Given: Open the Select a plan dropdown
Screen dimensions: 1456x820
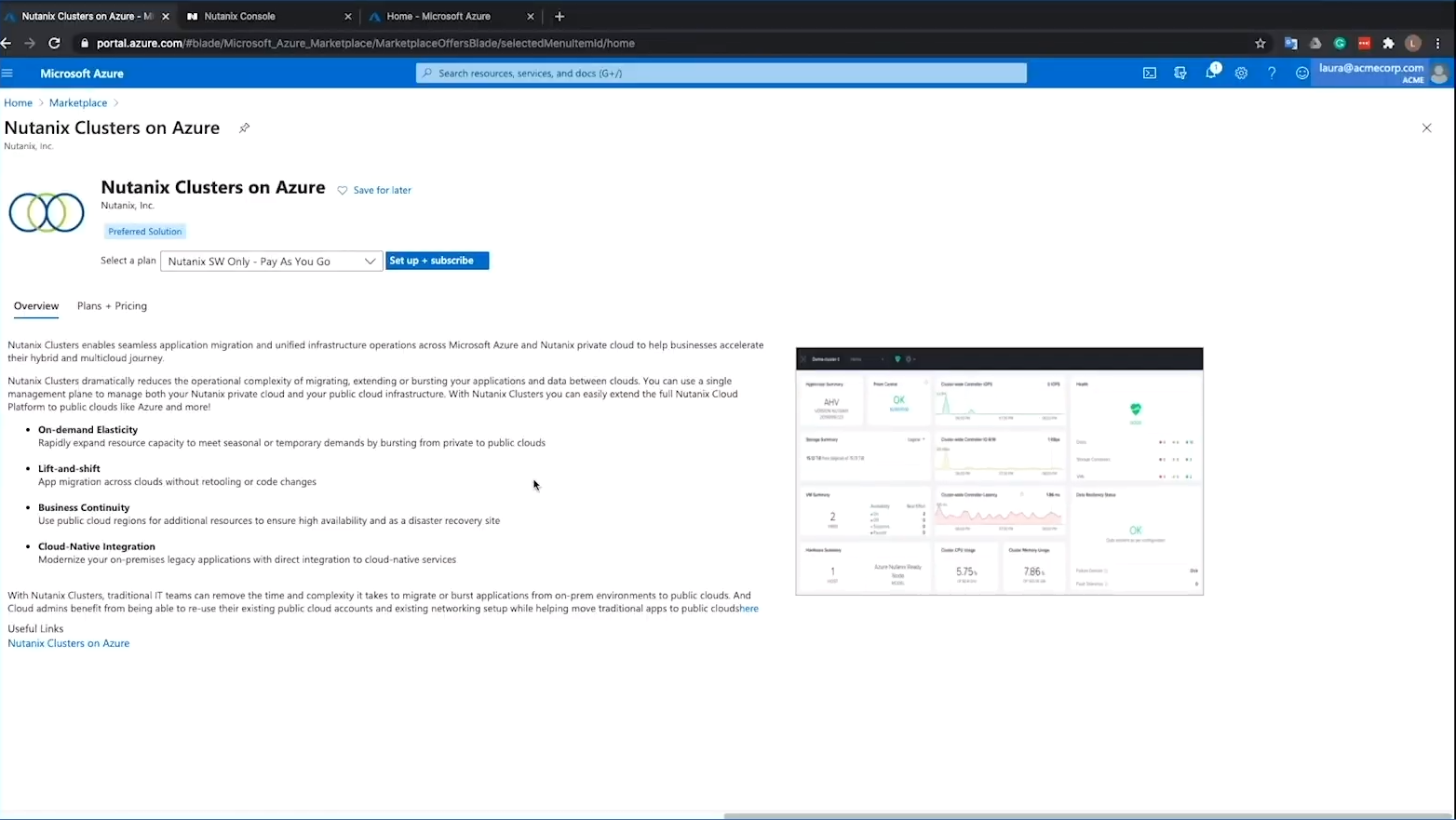Looking at the screenshot, I should [x=271, y=262].
